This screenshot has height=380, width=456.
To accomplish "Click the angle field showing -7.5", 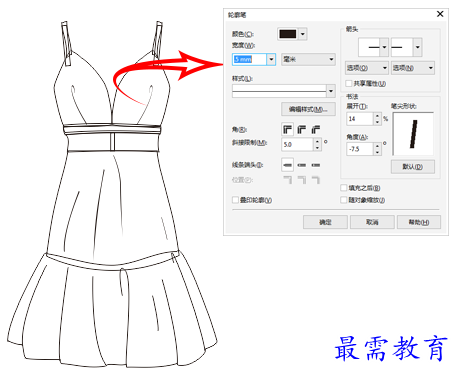I will 360,149.
